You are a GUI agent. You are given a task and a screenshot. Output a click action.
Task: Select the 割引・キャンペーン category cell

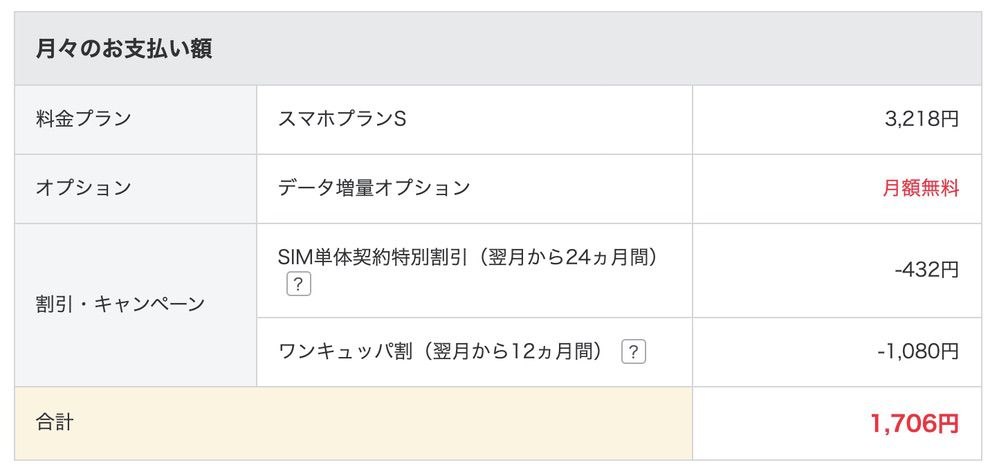point(120,304)
